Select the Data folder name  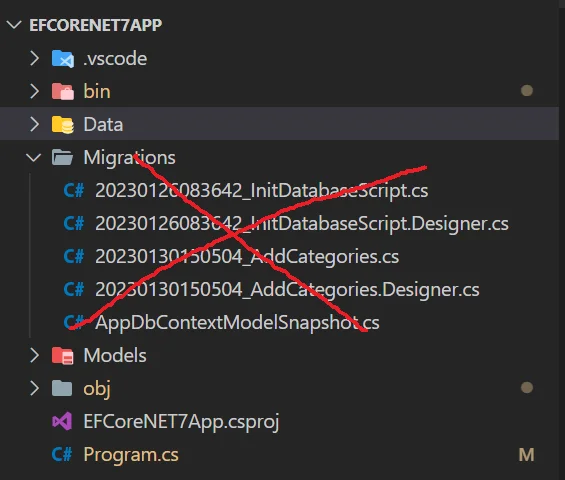pos(103,124)
